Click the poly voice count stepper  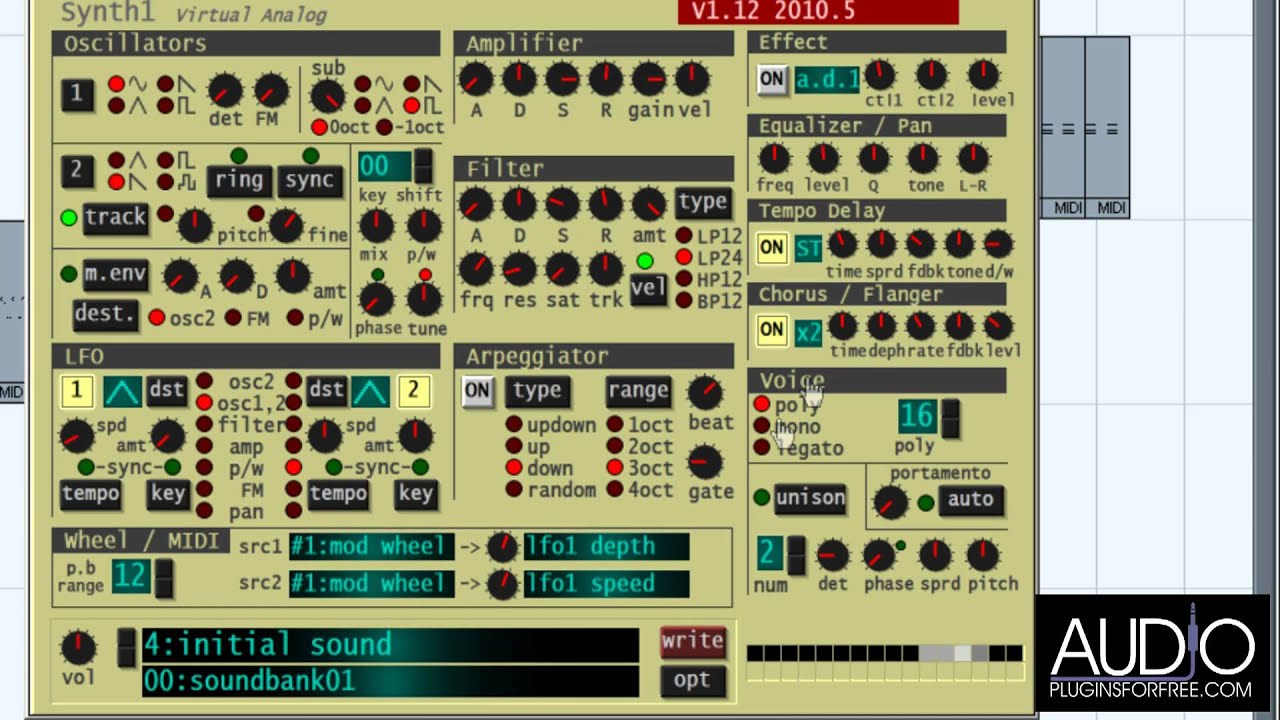click(x=950, y=419)
